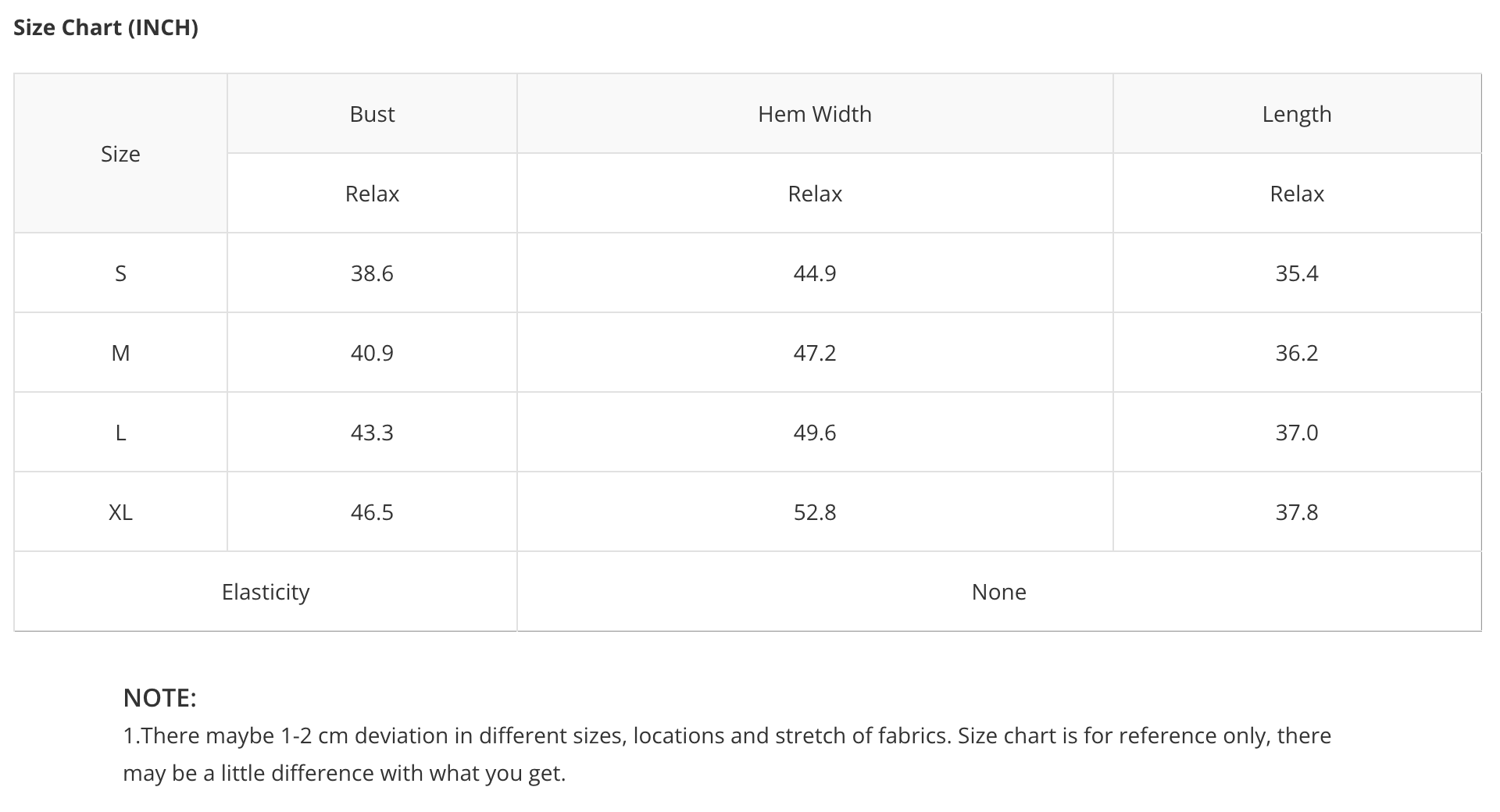Image resolution: width=1500 pixels, height=812 pixels.
Task: Click length value 37.0 for size L
Action: pos(1297,433)
